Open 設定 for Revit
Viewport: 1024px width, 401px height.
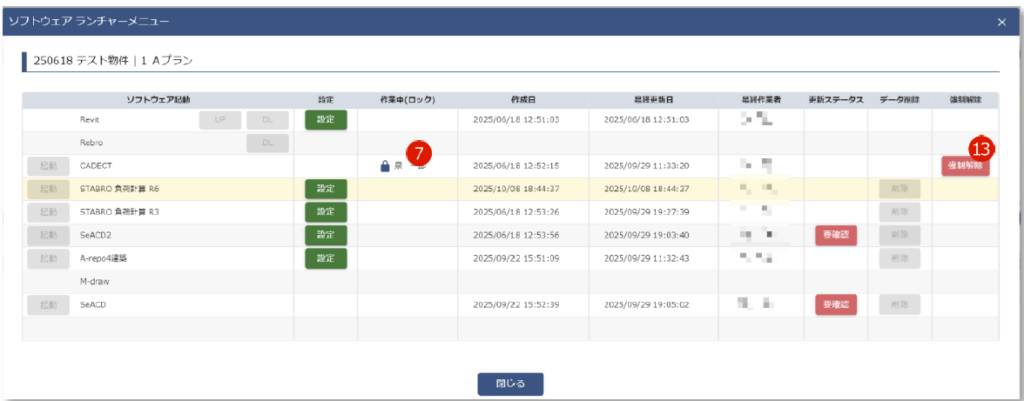tap(325, 119)
